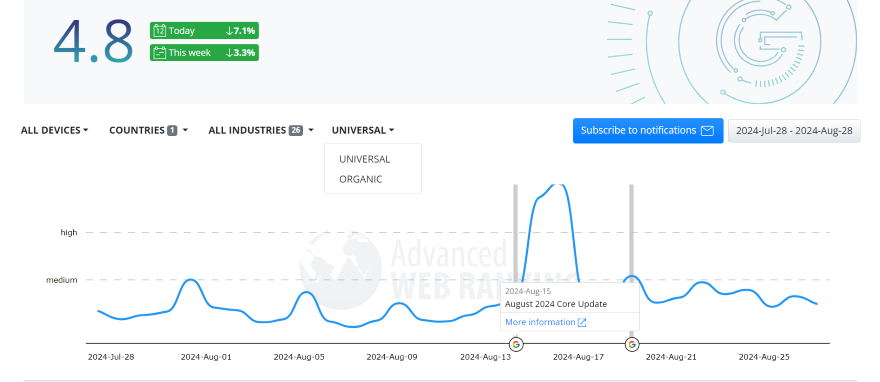The width and height of the screenshot is (880, 382).
Task: Click the industries count badge showing 26
Action: click(x=296, y=131)
